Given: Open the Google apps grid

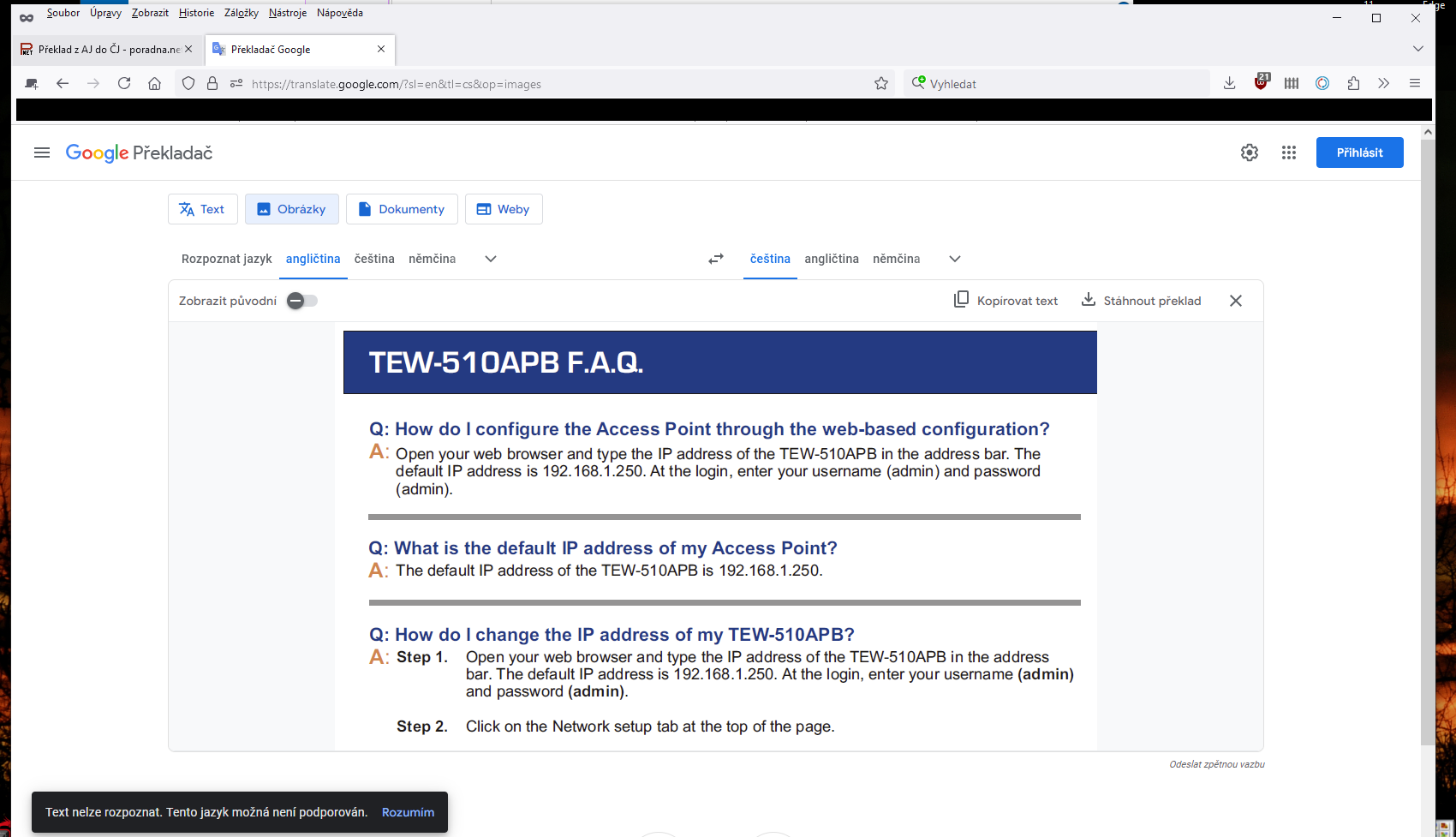Looking at the screenshot, I should [1289, 152].
